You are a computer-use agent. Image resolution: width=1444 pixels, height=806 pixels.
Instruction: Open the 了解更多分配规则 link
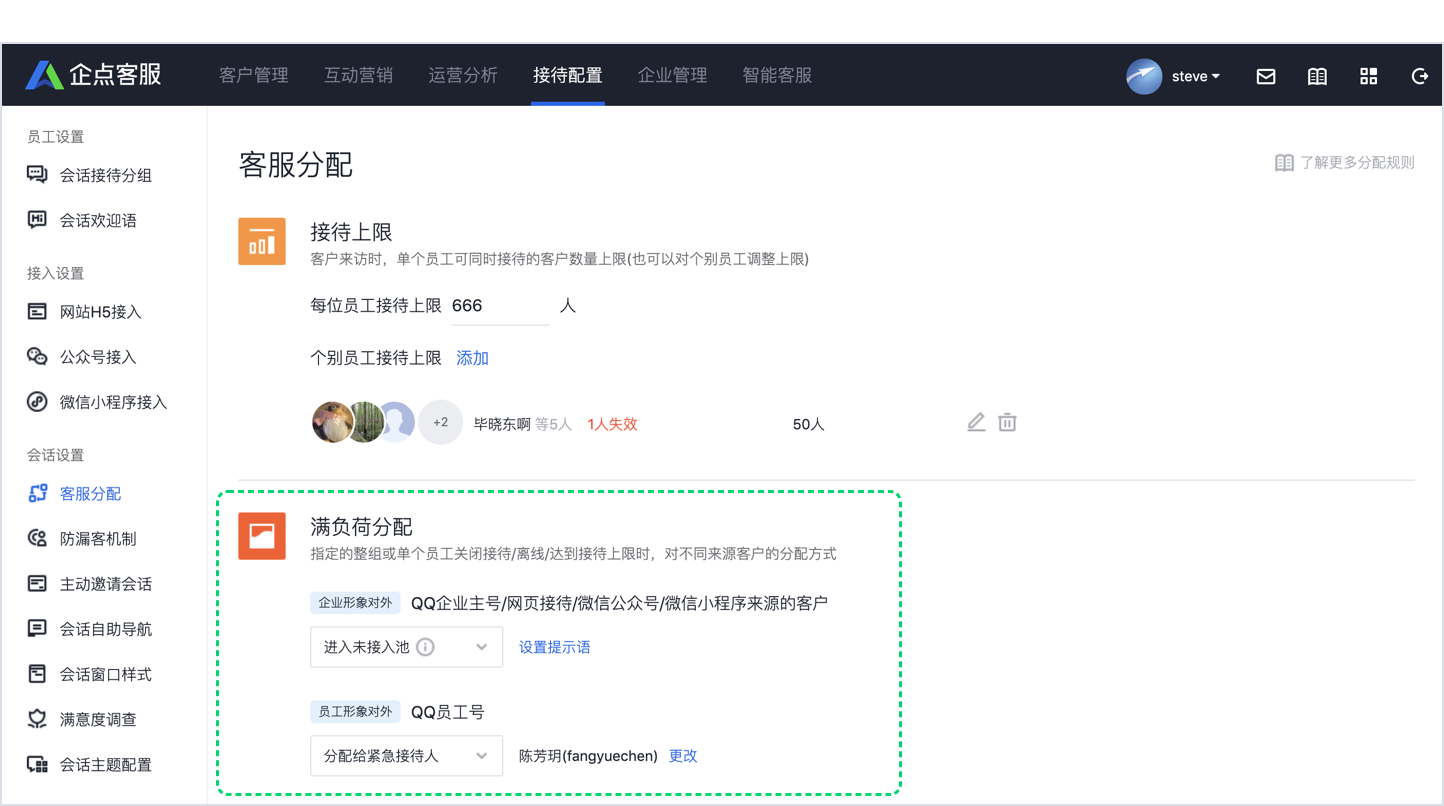coord(1357,163)
